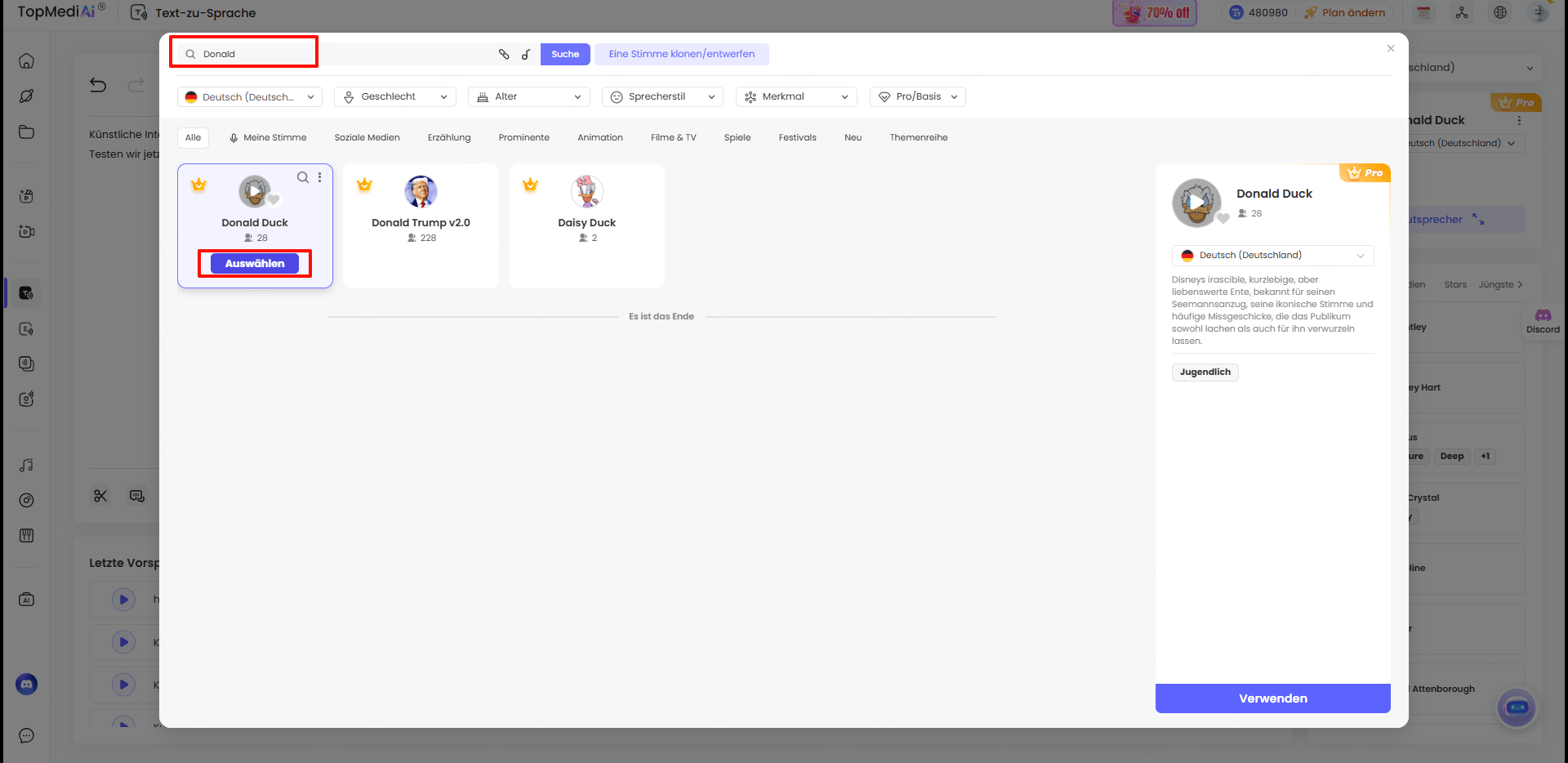Click the TopMediAi logo
Viewport: 1568px width, 763px height.
[61, 11]
